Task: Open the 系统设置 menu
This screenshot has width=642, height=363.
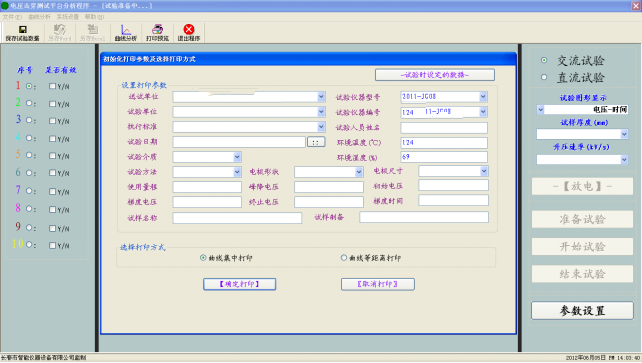Action: 68,17
